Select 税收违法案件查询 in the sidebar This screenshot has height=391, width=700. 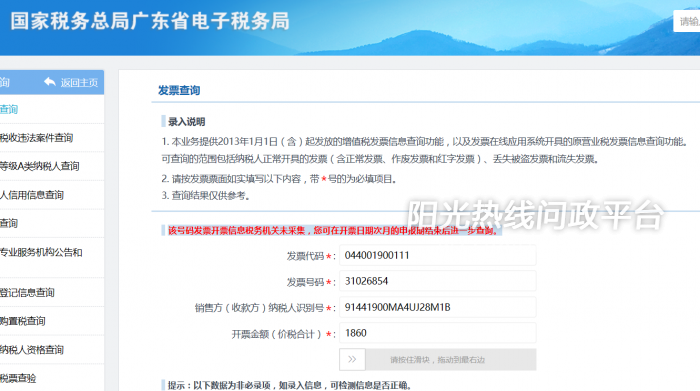tap(36, 138)
